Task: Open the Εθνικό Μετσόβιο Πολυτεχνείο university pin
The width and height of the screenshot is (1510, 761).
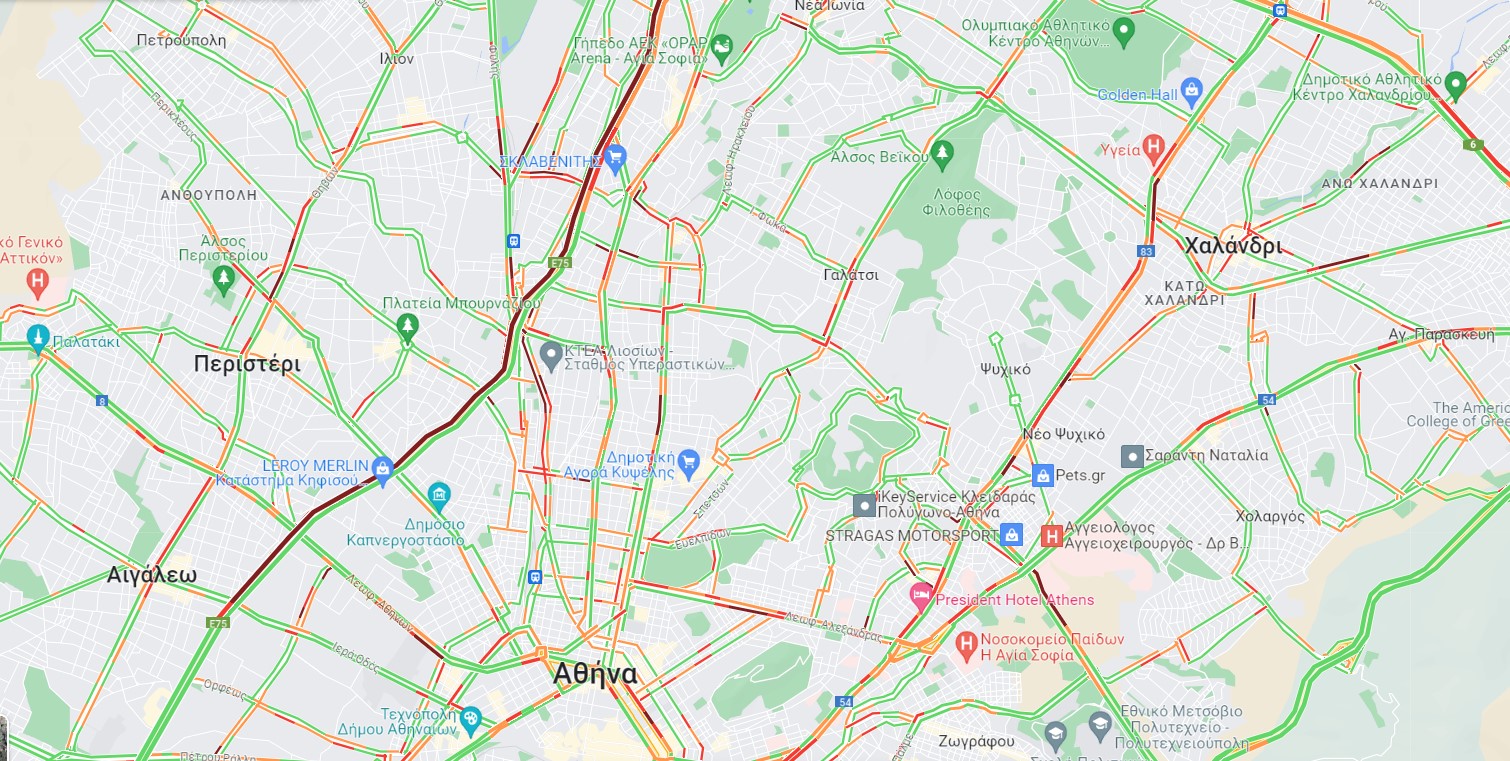Action: pos(1100,723)
